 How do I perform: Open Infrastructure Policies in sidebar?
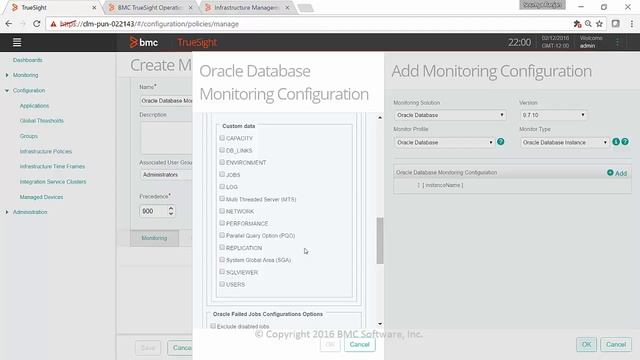46,151
